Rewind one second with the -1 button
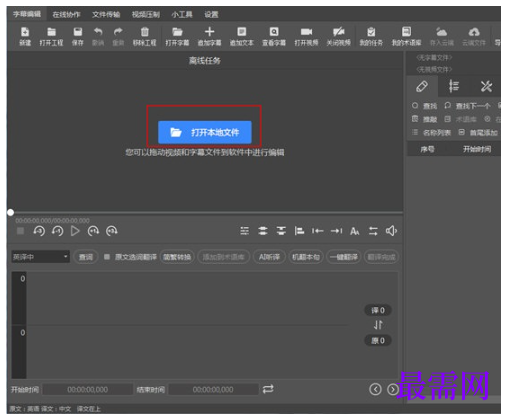Viewport: 508px width, 417px height. click(57, 231)
